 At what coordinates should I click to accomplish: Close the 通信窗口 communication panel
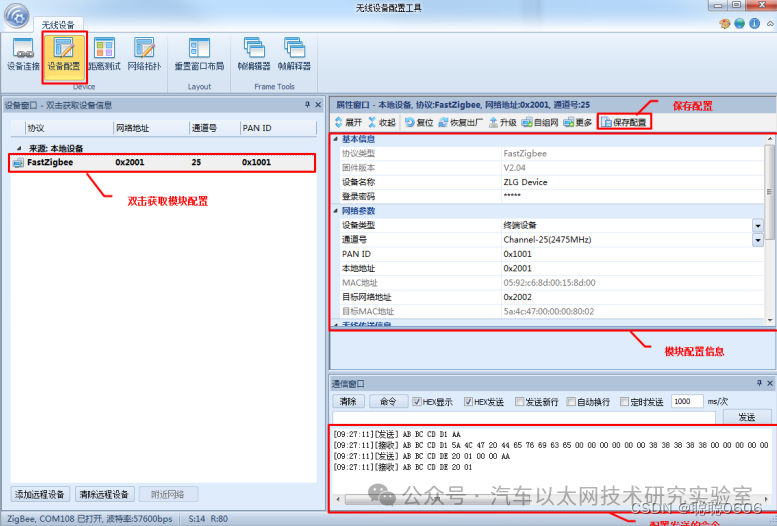pos(770,383)
